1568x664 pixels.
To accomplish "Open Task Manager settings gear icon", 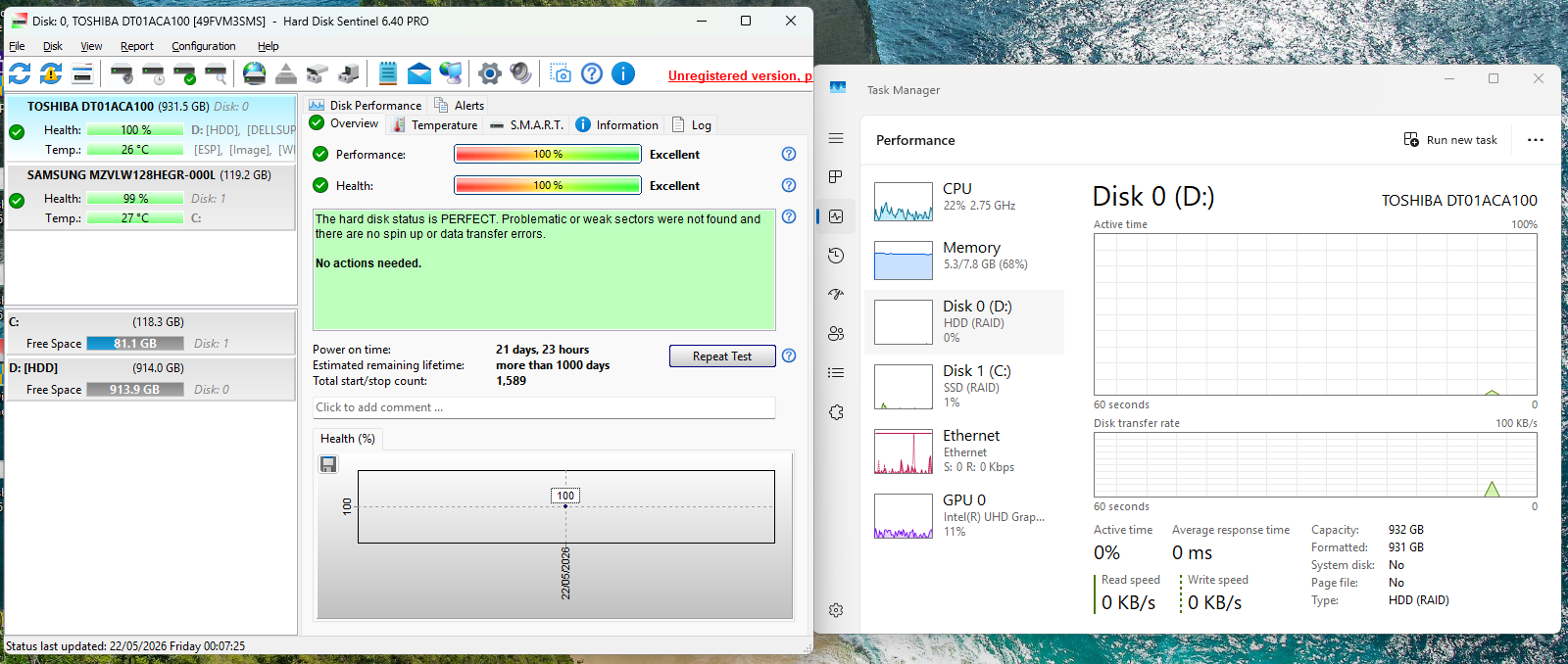I will (836, 610).
